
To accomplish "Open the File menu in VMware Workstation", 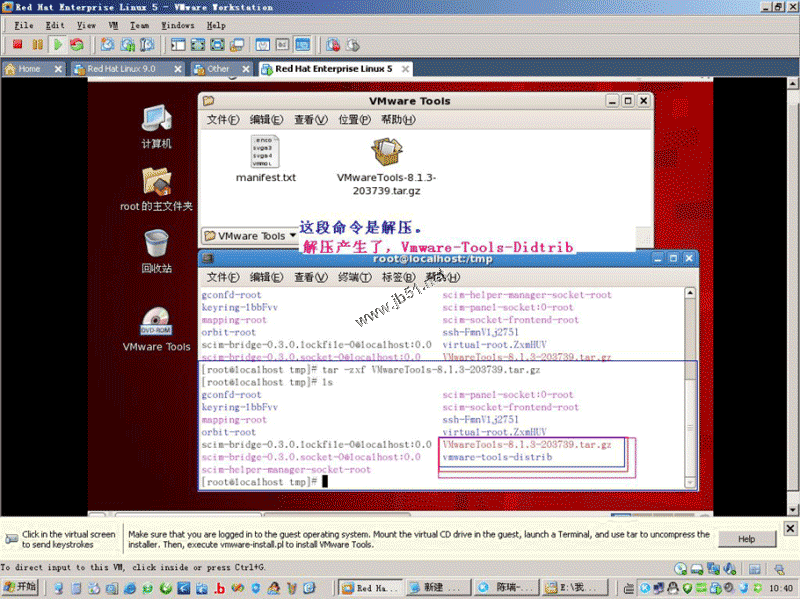I will [23, 26].
